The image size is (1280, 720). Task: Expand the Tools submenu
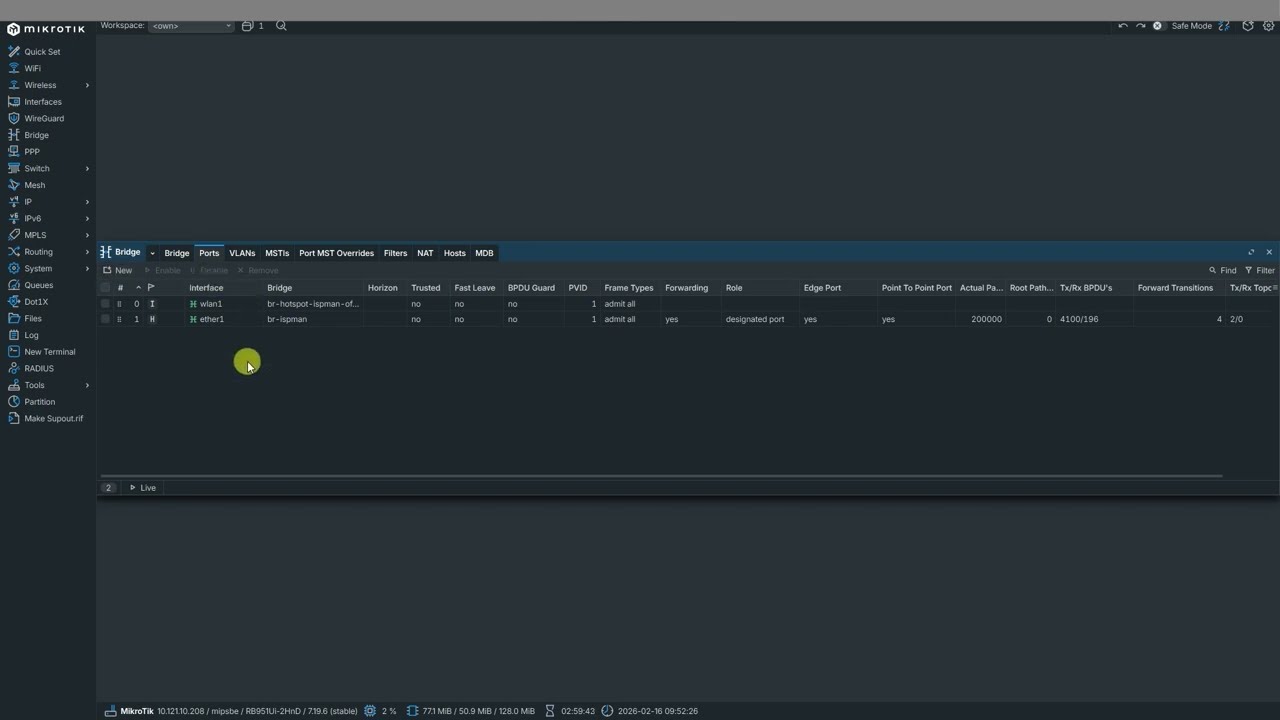pos(87,385)
